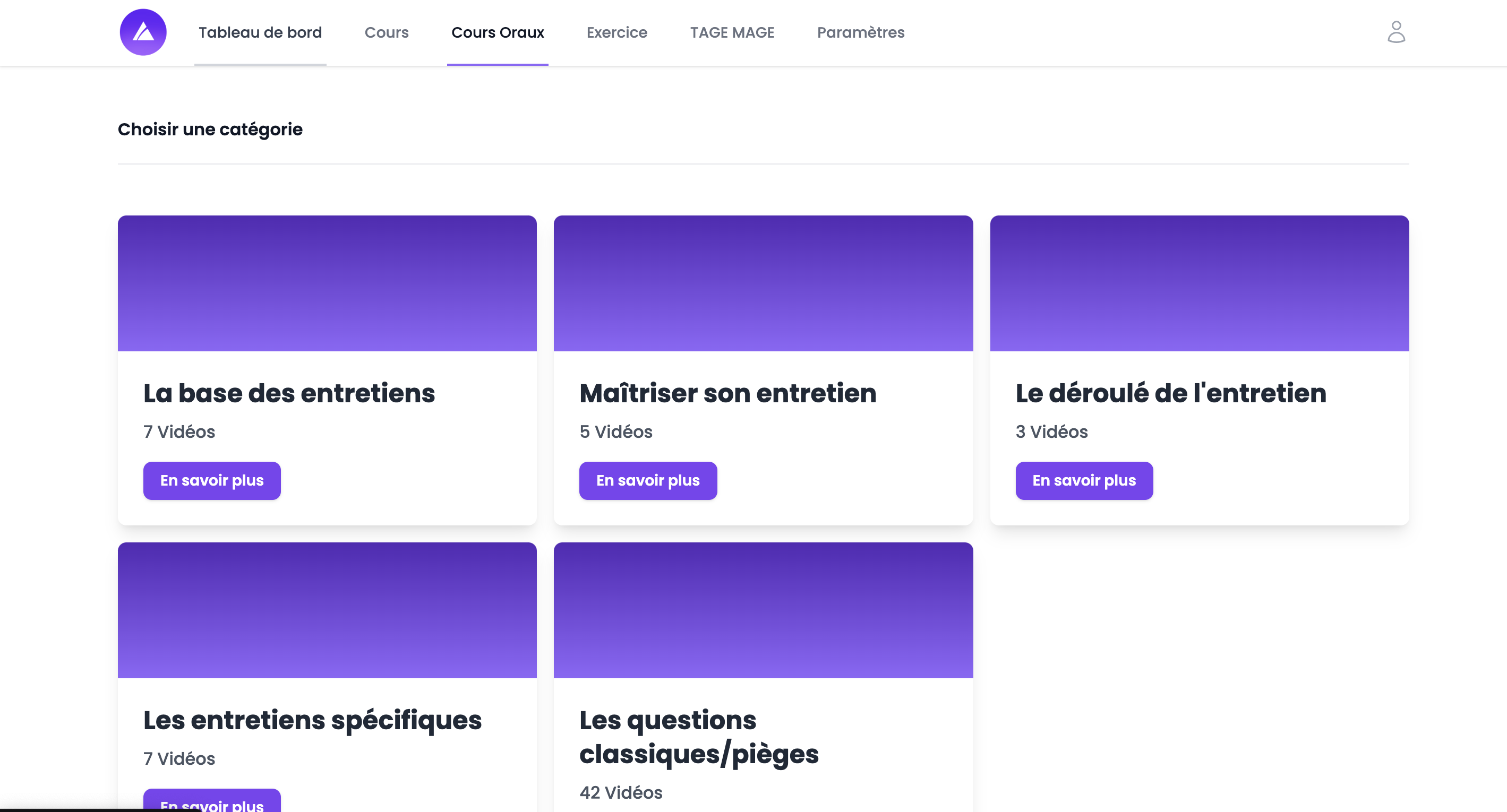The image size is (1507, 812).
Task: Open the Cours section
Action: pyautogui.click(x=387, y=32)
